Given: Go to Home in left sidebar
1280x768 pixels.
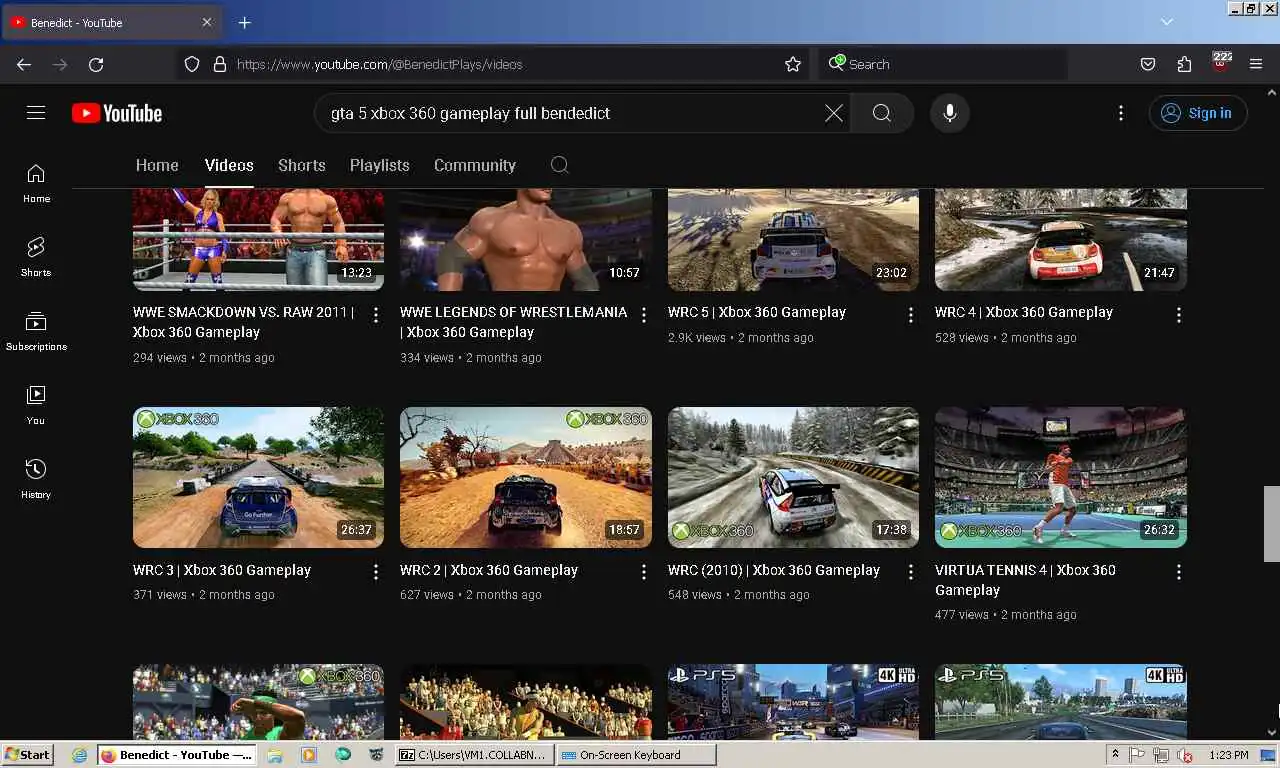Looking at the screenshot, I should pyautogui.click(x=36, y=183).
